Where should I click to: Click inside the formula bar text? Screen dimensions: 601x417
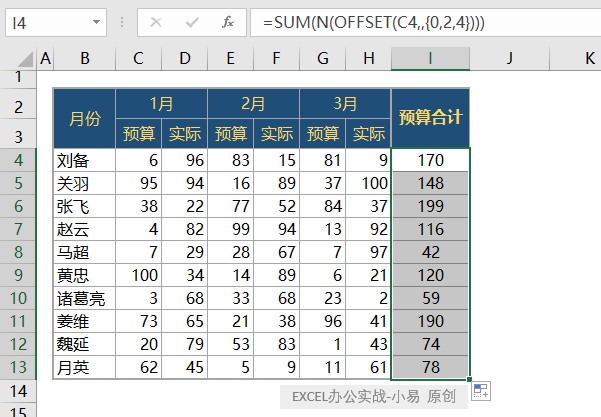374,23
